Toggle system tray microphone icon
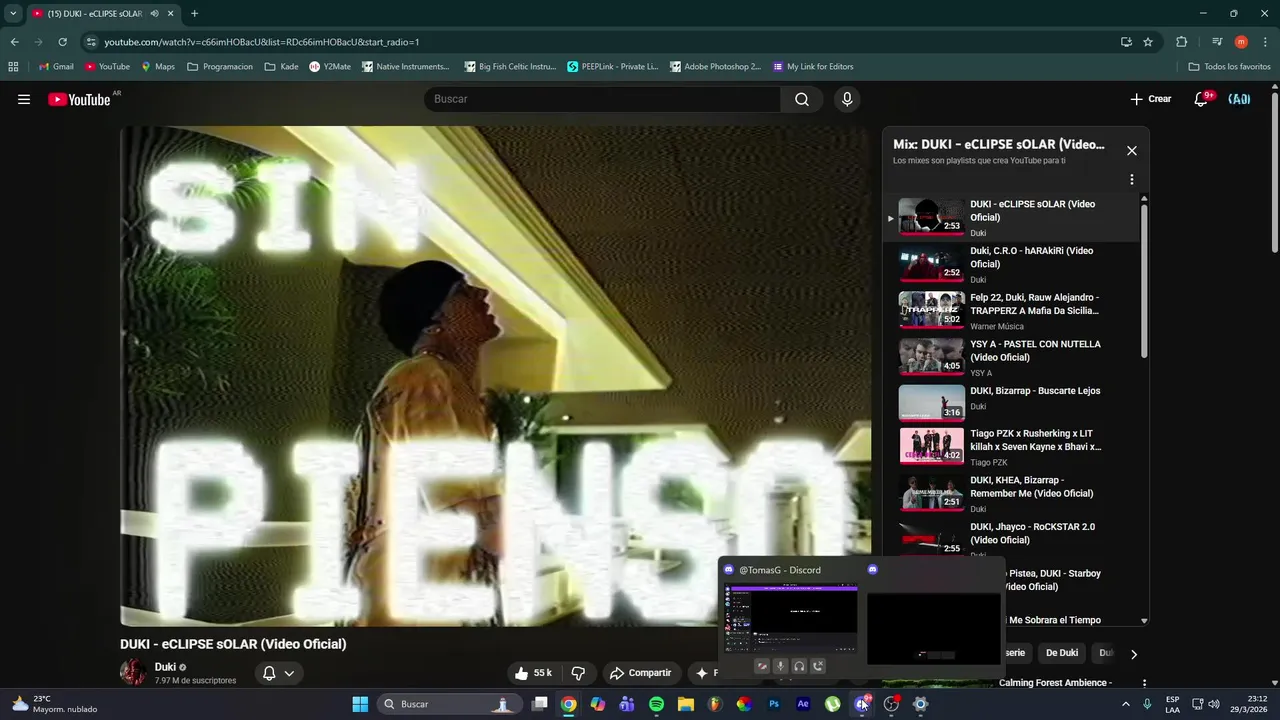1280x720 pixels. 1147,704
